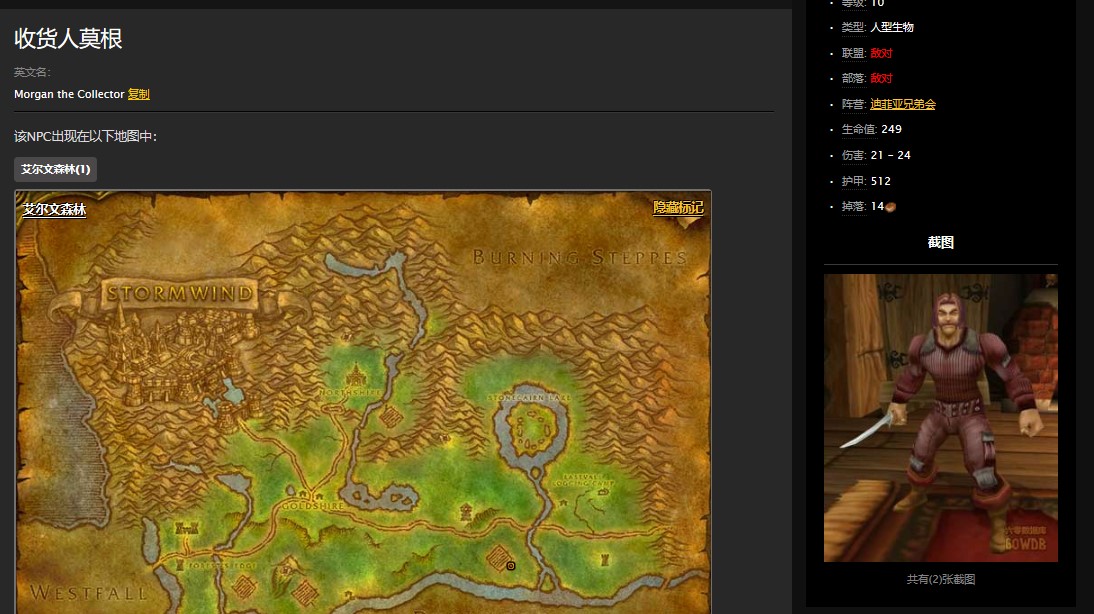Viewport: 1094px width, 614px height.
Task: Open the Morgan NPC screenshot thumbnail
Action: coord(940,418)
